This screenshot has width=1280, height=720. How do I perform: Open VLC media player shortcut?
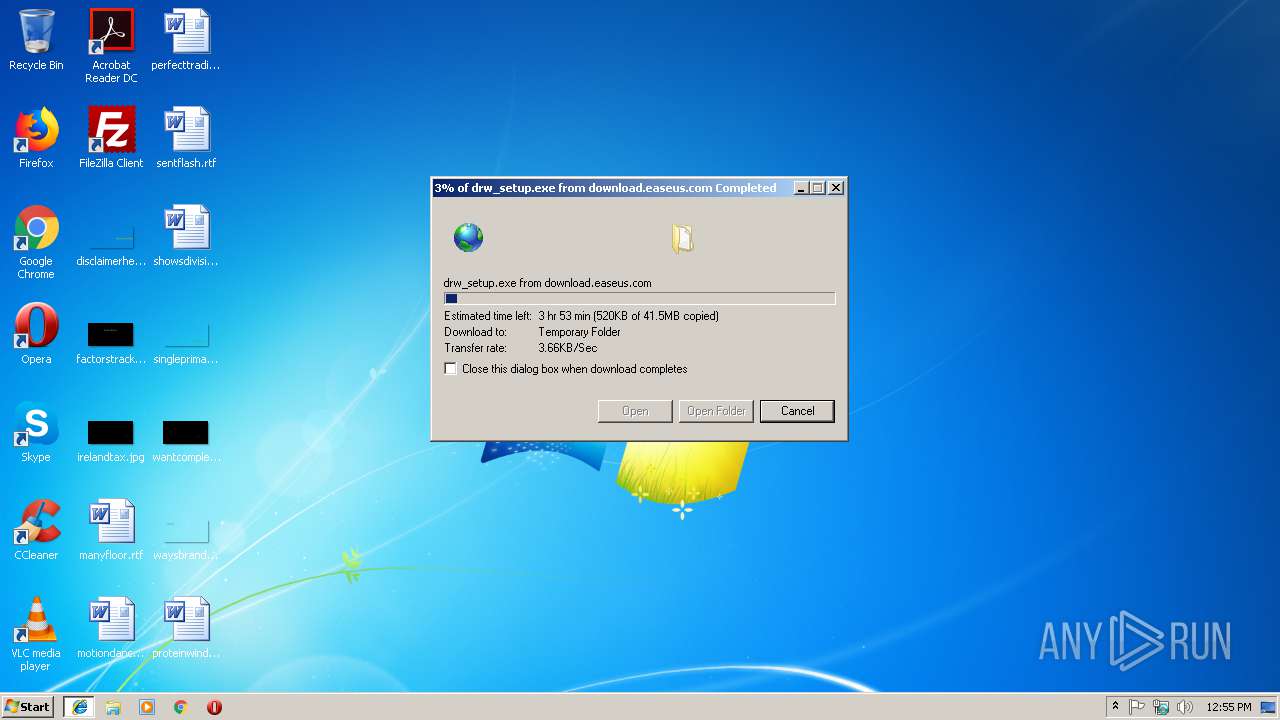[x=36, y=634]
